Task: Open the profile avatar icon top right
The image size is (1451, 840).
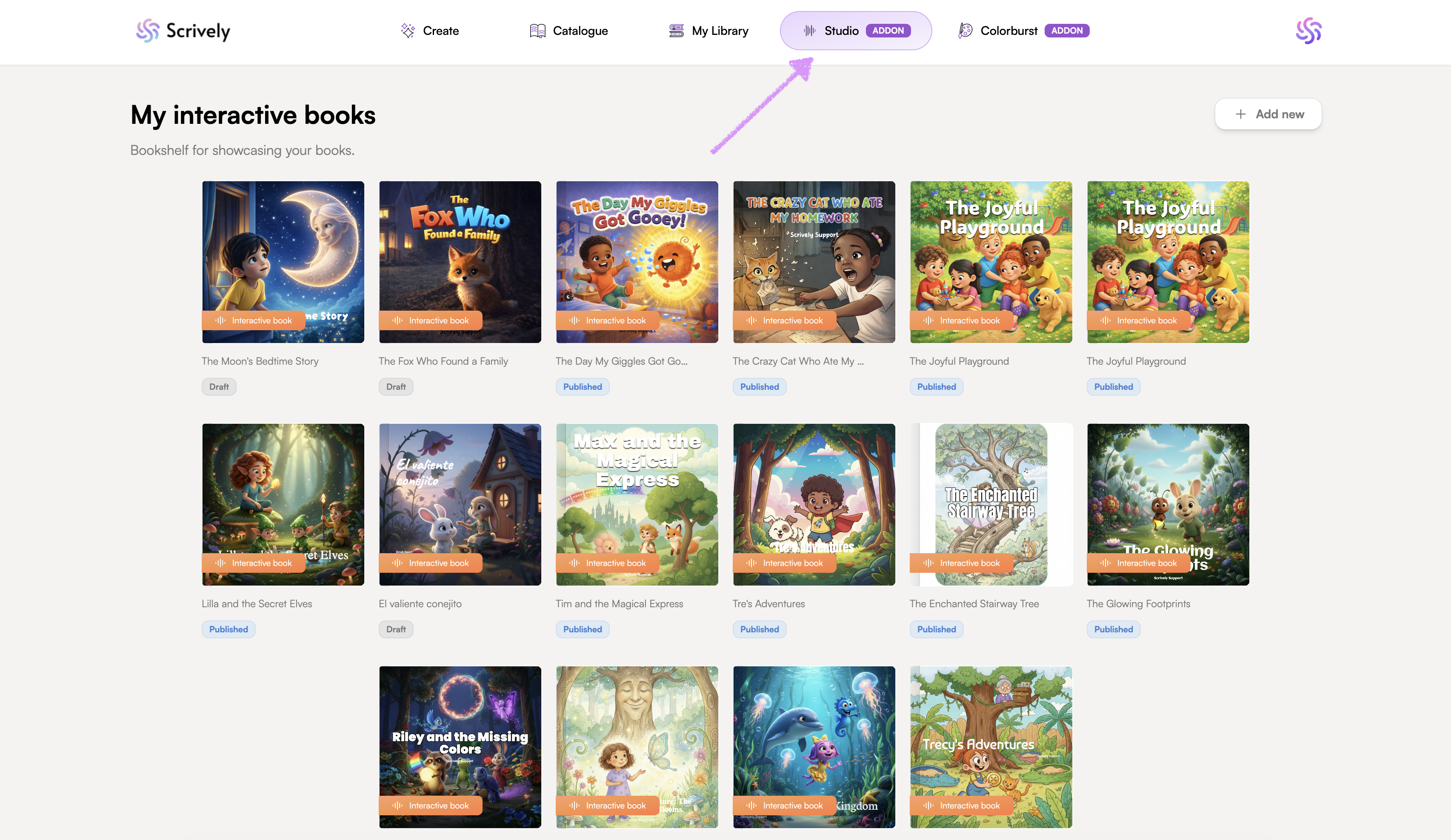Action: pos(1308,31)
